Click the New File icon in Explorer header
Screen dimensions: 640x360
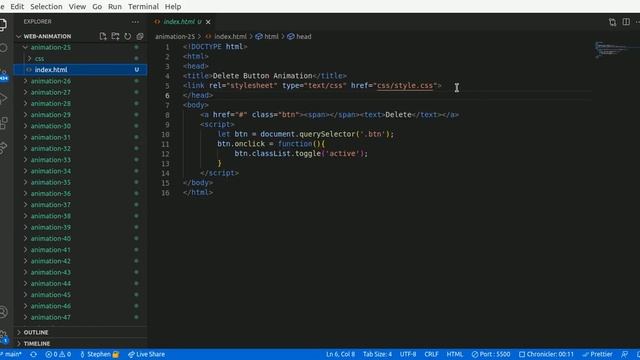(103, 36)
